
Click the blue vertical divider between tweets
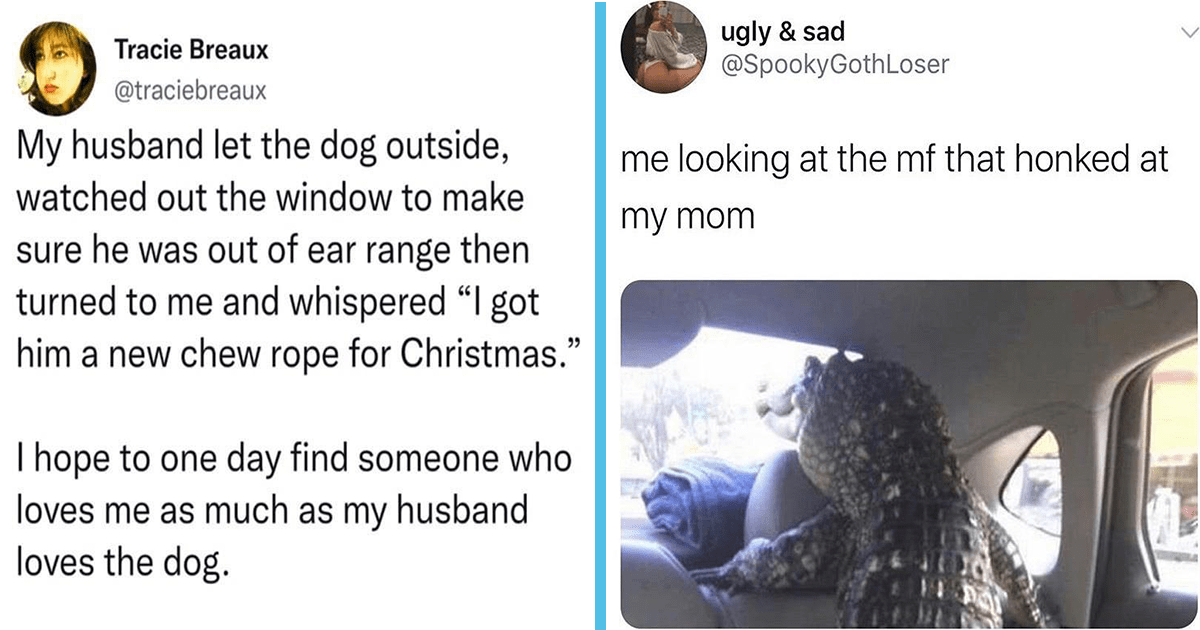tap(602, 315)
